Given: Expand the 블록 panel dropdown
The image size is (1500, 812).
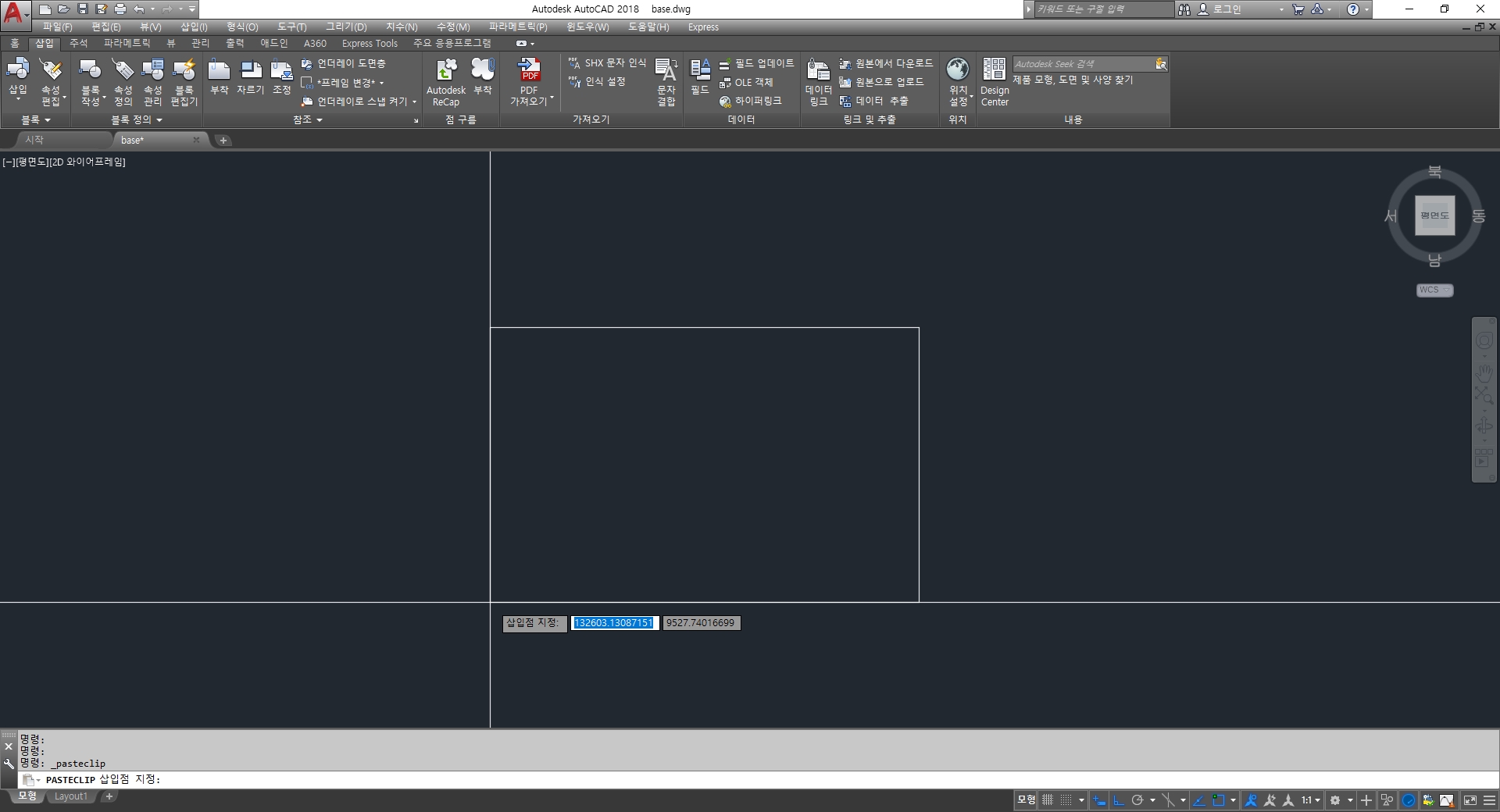Looking at the screenshot, I should point(36,120).
